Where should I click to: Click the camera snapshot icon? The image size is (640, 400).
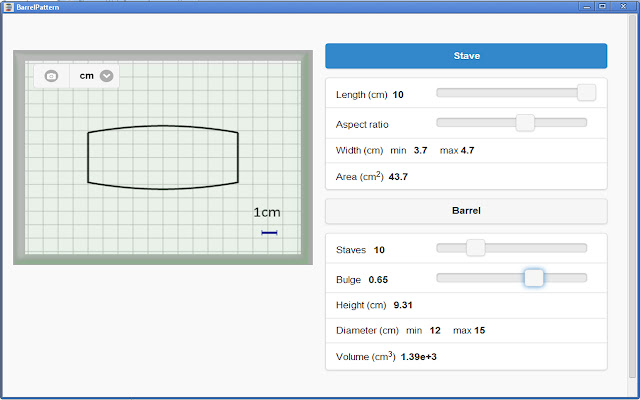click(x=52, y=75)
